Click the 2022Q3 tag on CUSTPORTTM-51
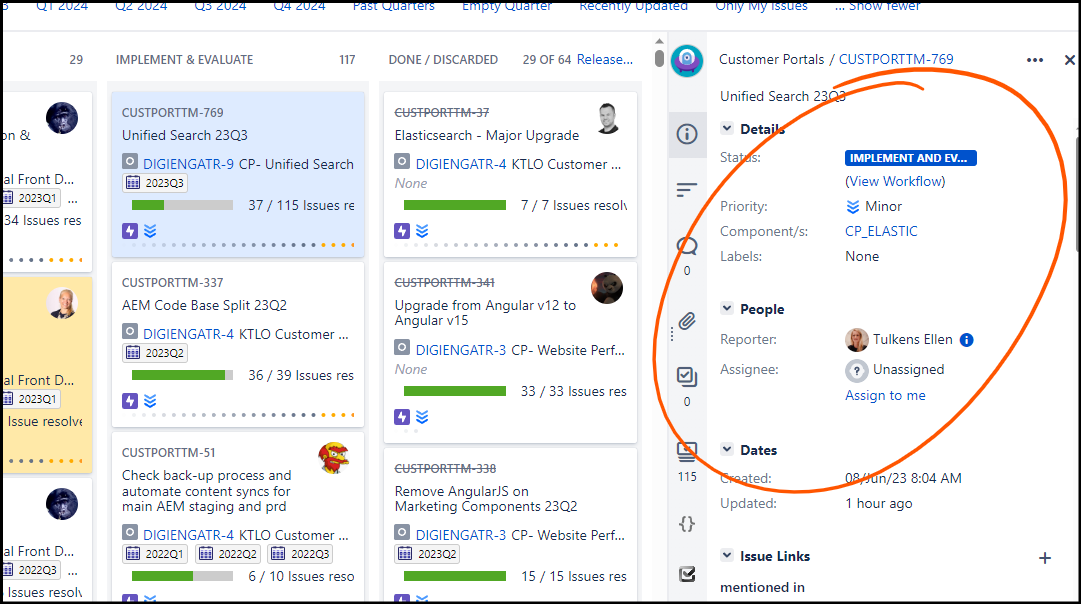The image size is (1081, 604). (x=300, y=554)
